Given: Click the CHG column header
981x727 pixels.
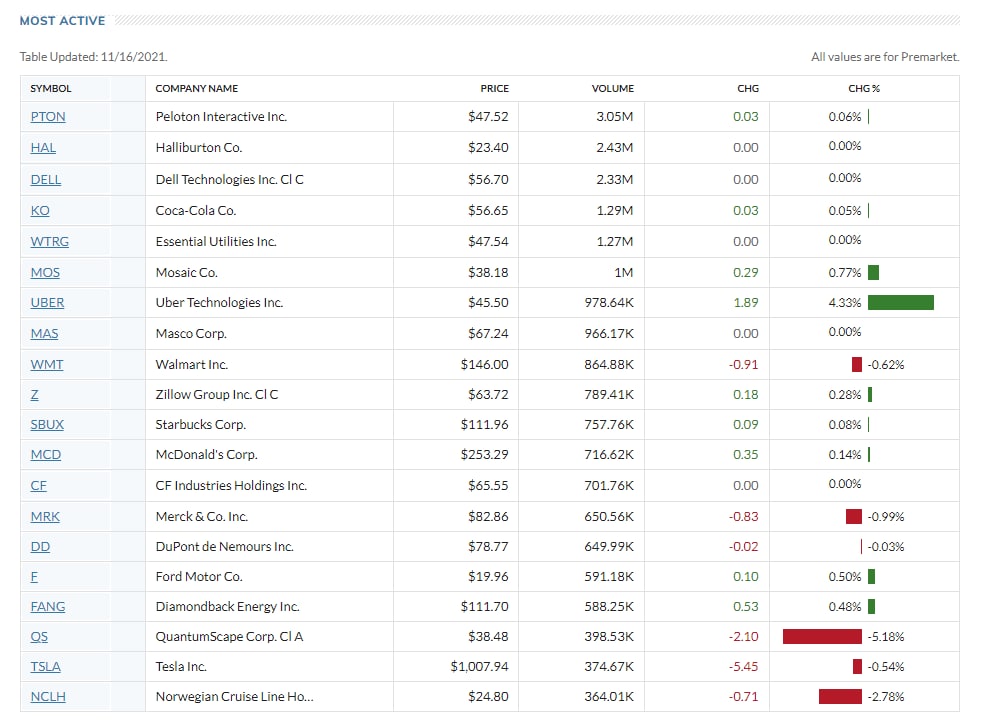Looking at the screenshot, I should (x=748, y=89).
